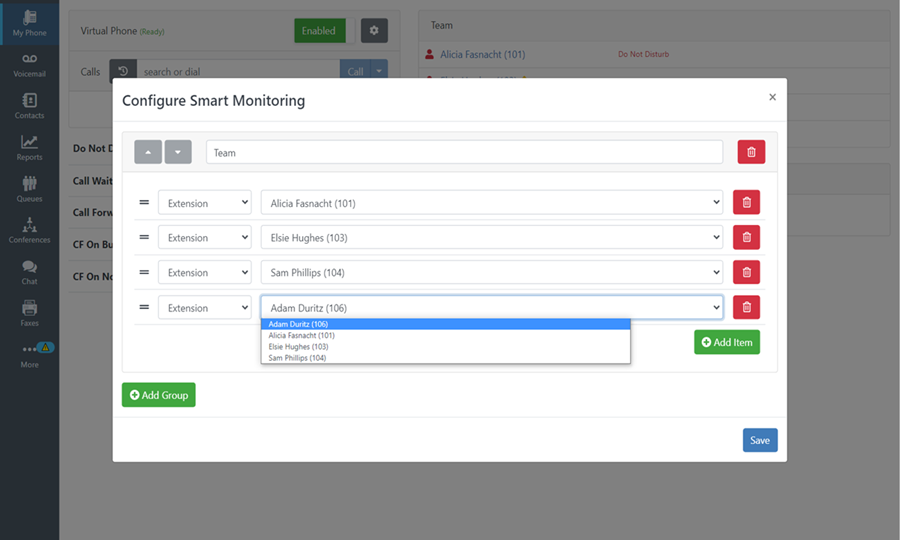This screenshot has width=900, height=540.
Task: Move the Team group down
Action: [x=178, y=152]
